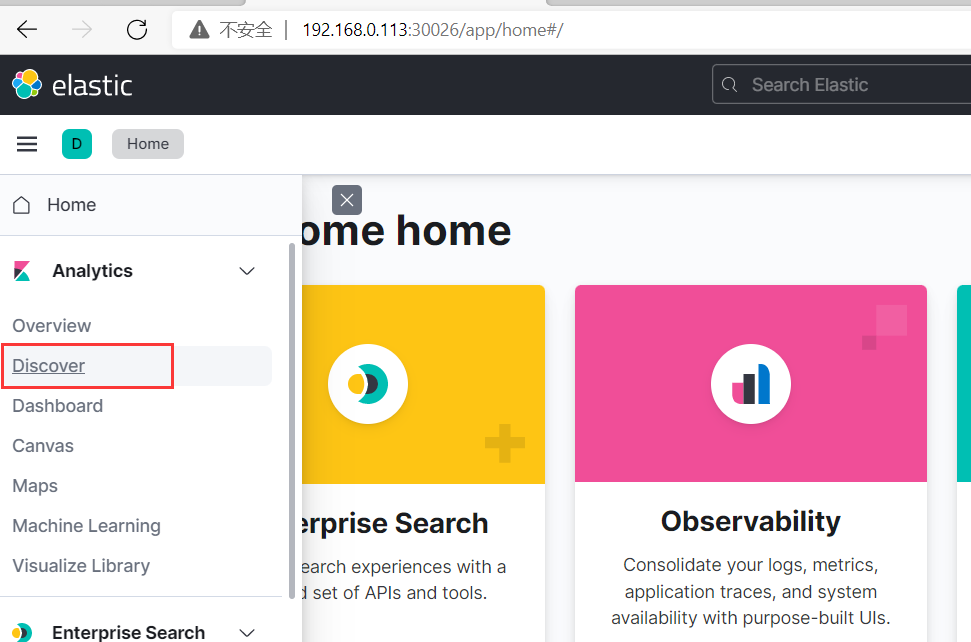Collapse the Analytics section chevron

[247, 271]
